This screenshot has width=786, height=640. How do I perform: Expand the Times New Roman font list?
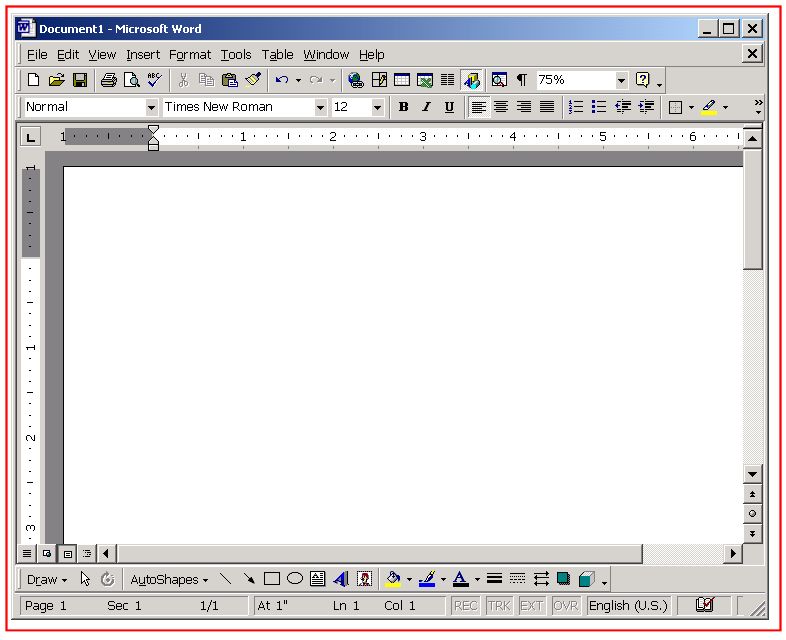[x=320, y=107]
